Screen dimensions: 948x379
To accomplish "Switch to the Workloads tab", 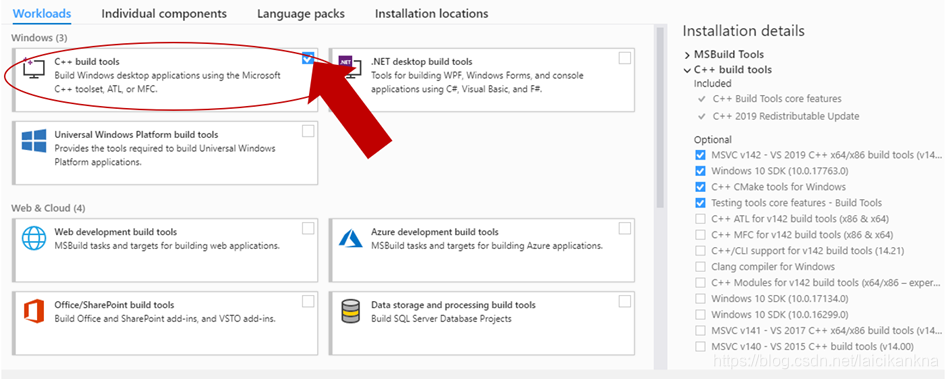I will pyautogui.click(x=42, y=13).
